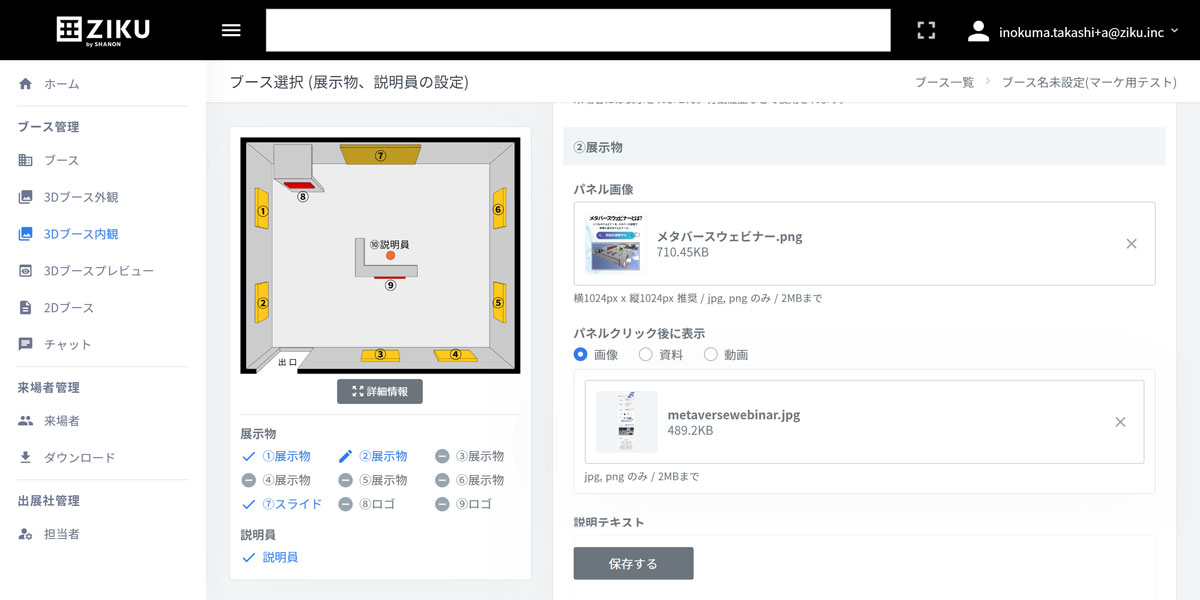
Task: Click the ZIKU logo in the top-left corner
Action: click(100, 30)
